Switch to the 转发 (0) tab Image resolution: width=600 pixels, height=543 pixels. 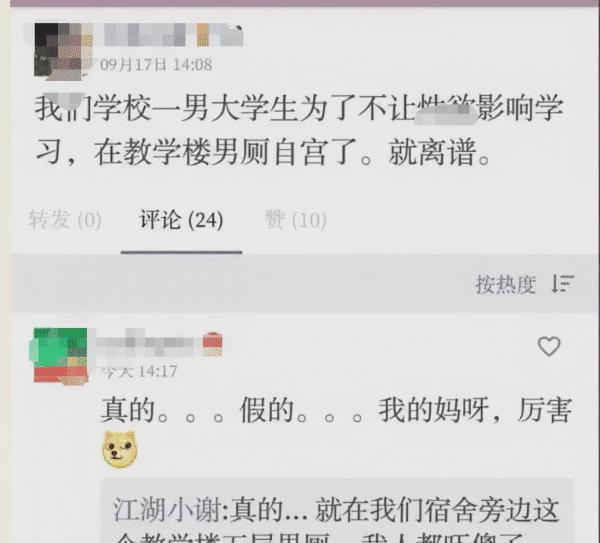click(x=65, y=220)
